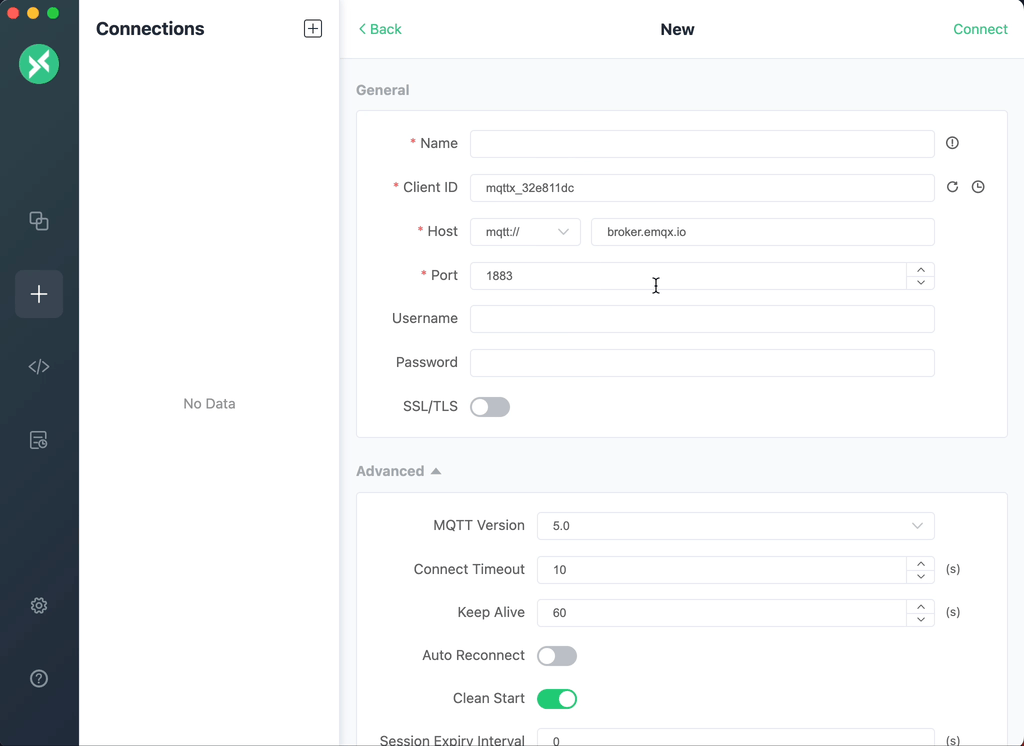The image size is (1024, 746).
Task: Decrease the Port value with down arrow
Action: tap(921, 283)
